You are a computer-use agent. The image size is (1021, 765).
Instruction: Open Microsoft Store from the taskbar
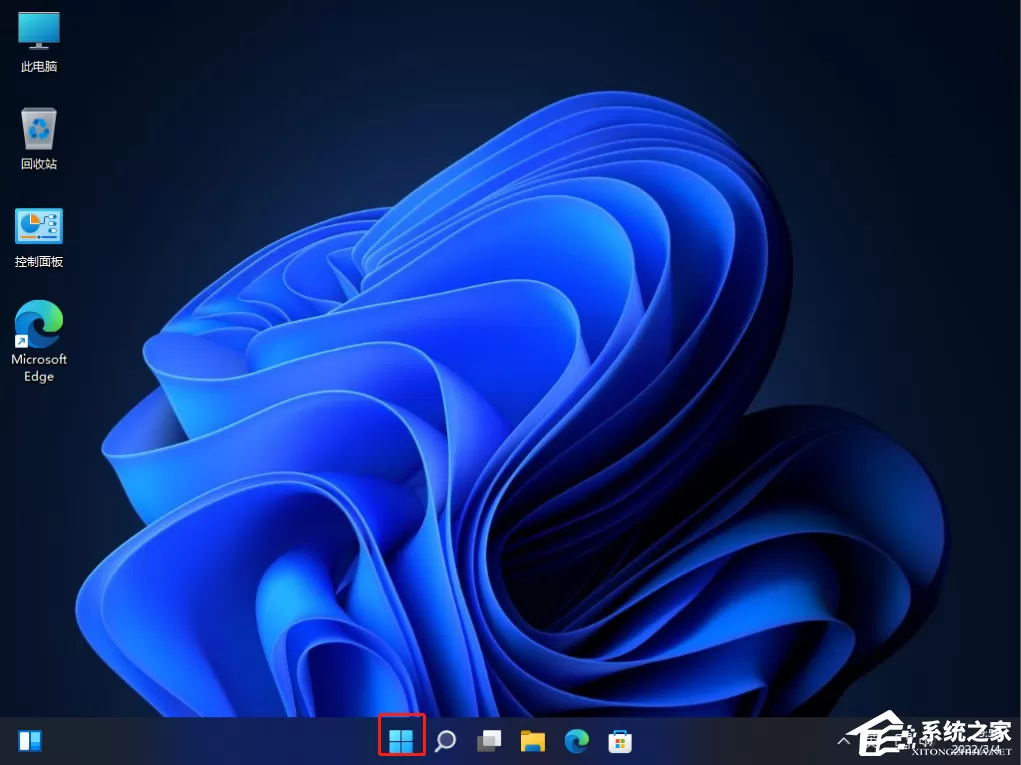[620, 741]
